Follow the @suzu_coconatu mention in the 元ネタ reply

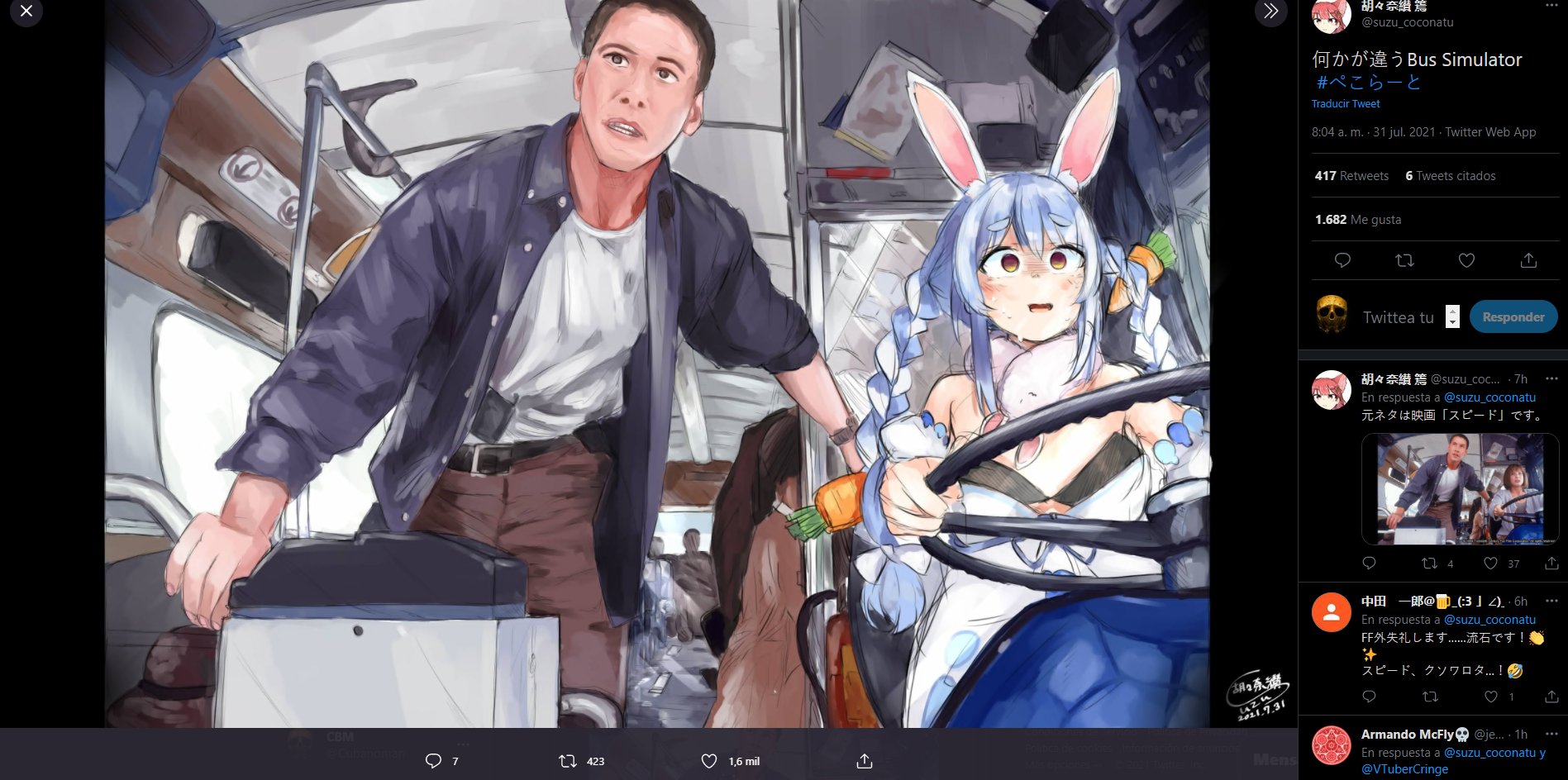(1489, 397)
